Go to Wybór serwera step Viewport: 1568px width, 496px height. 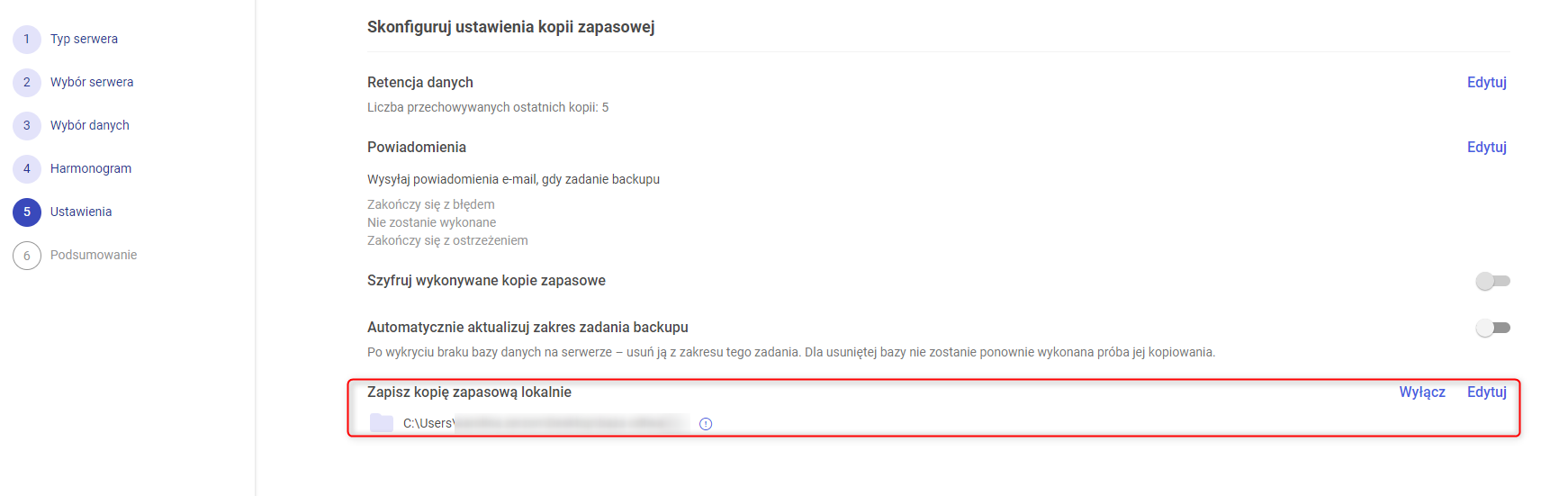(x=92, y=83)
